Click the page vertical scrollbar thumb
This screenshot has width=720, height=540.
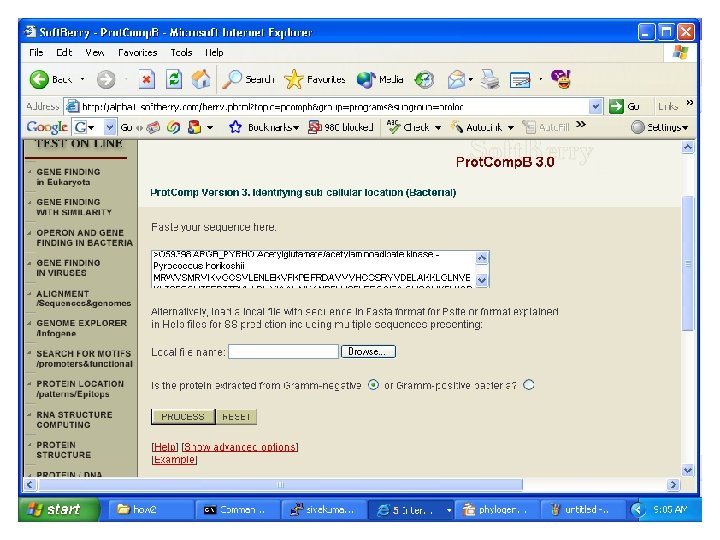click(x=687, y=263)
